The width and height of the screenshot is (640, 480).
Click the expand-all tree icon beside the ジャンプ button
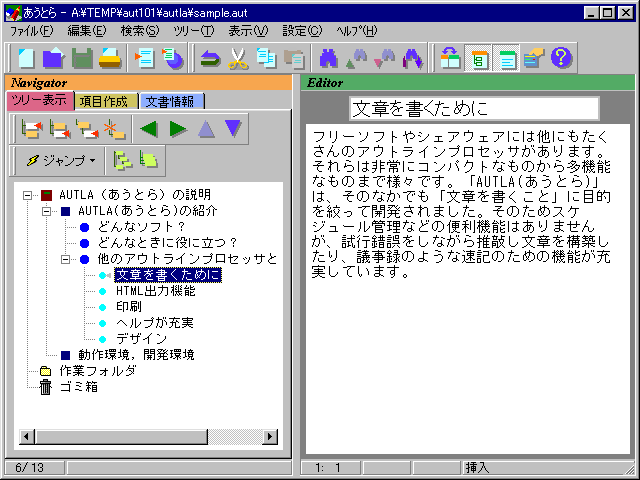click(122, 160)
